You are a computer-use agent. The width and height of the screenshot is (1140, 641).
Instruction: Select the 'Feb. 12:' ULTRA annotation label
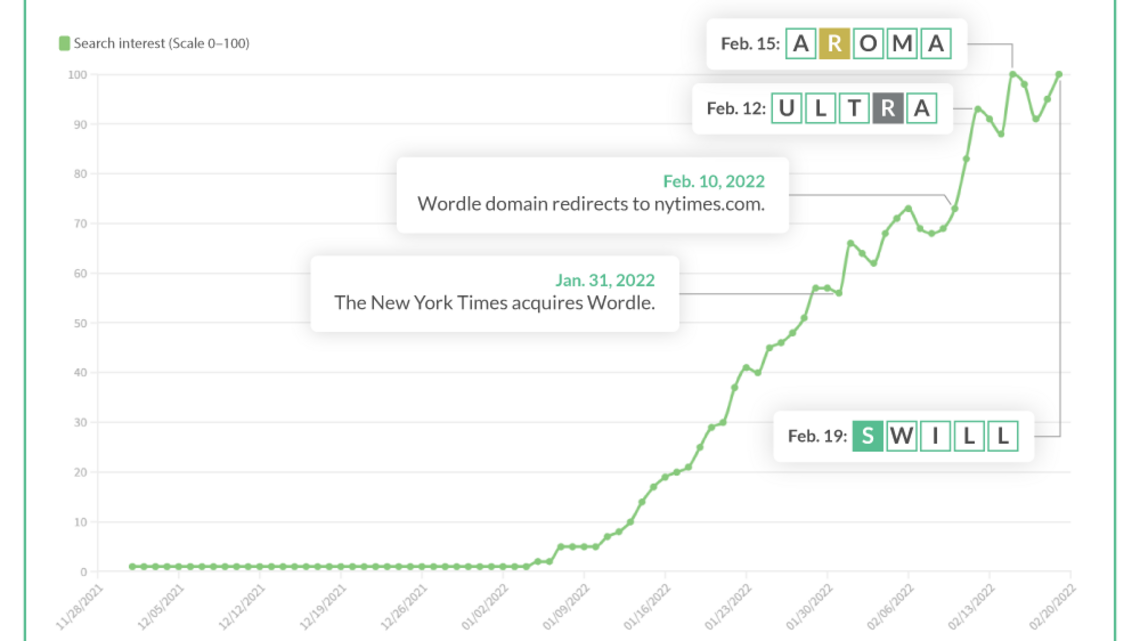[736, 109]
